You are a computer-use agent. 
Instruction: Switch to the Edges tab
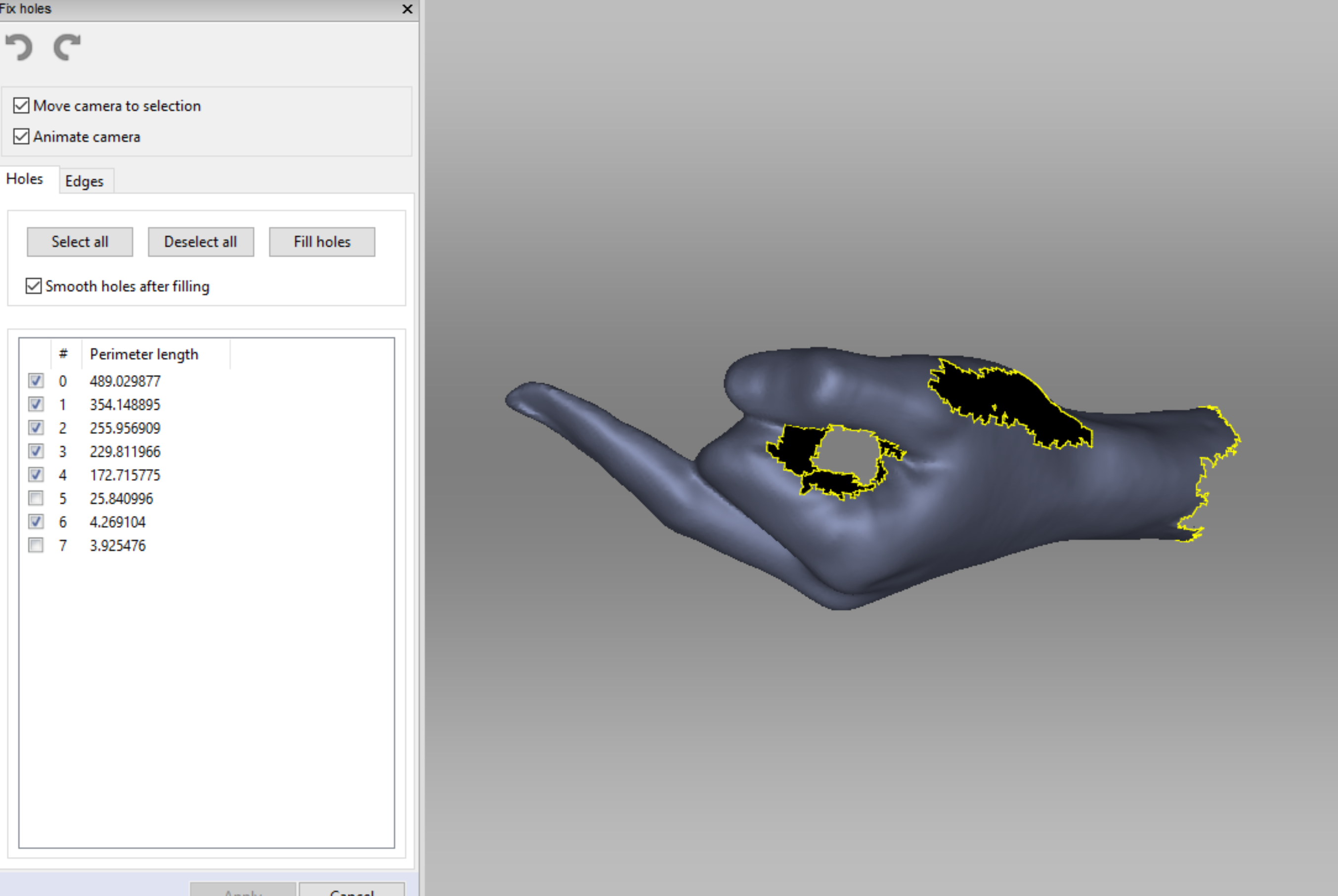click(x=84, y=181)
